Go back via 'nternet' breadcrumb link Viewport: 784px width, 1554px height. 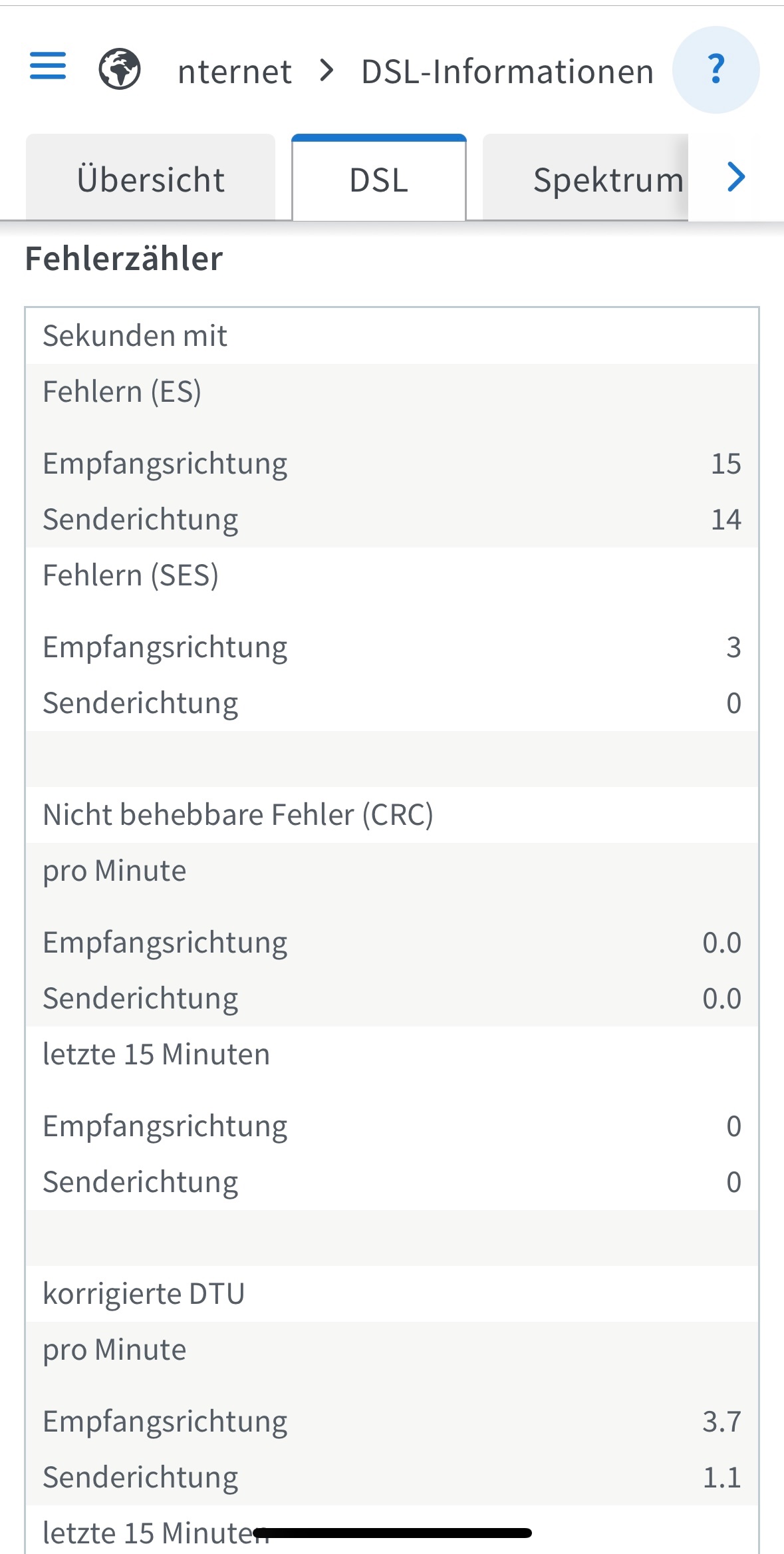point(234,72)
